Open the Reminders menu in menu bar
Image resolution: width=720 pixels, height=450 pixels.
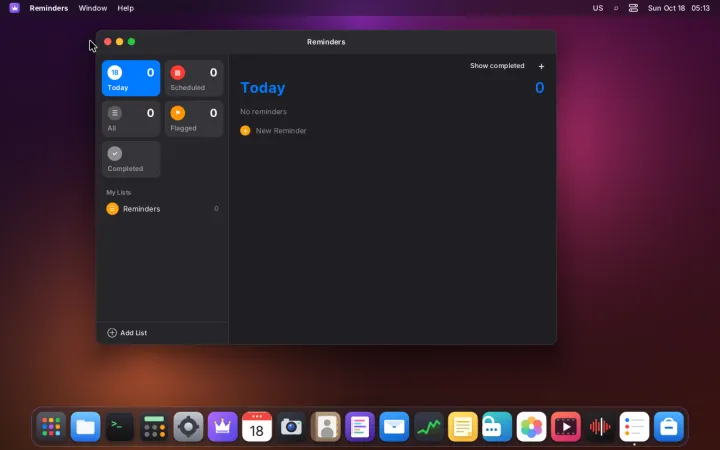pos(49,8)
